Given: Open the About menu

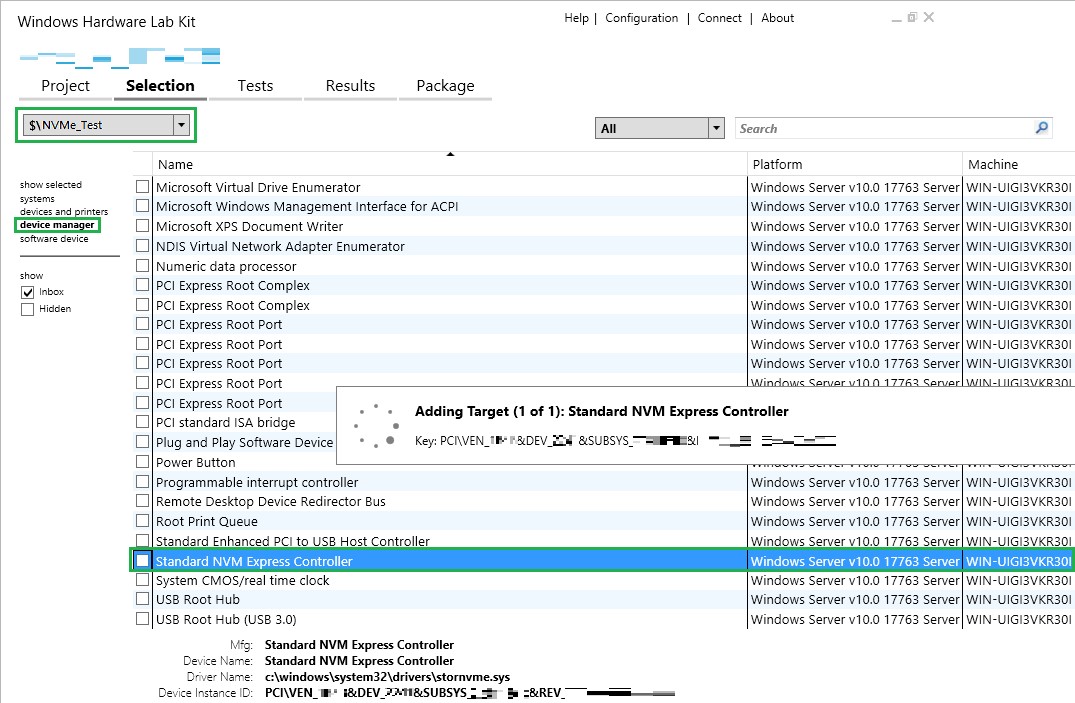Looking at the screenshot, I should tap(777, 18).
